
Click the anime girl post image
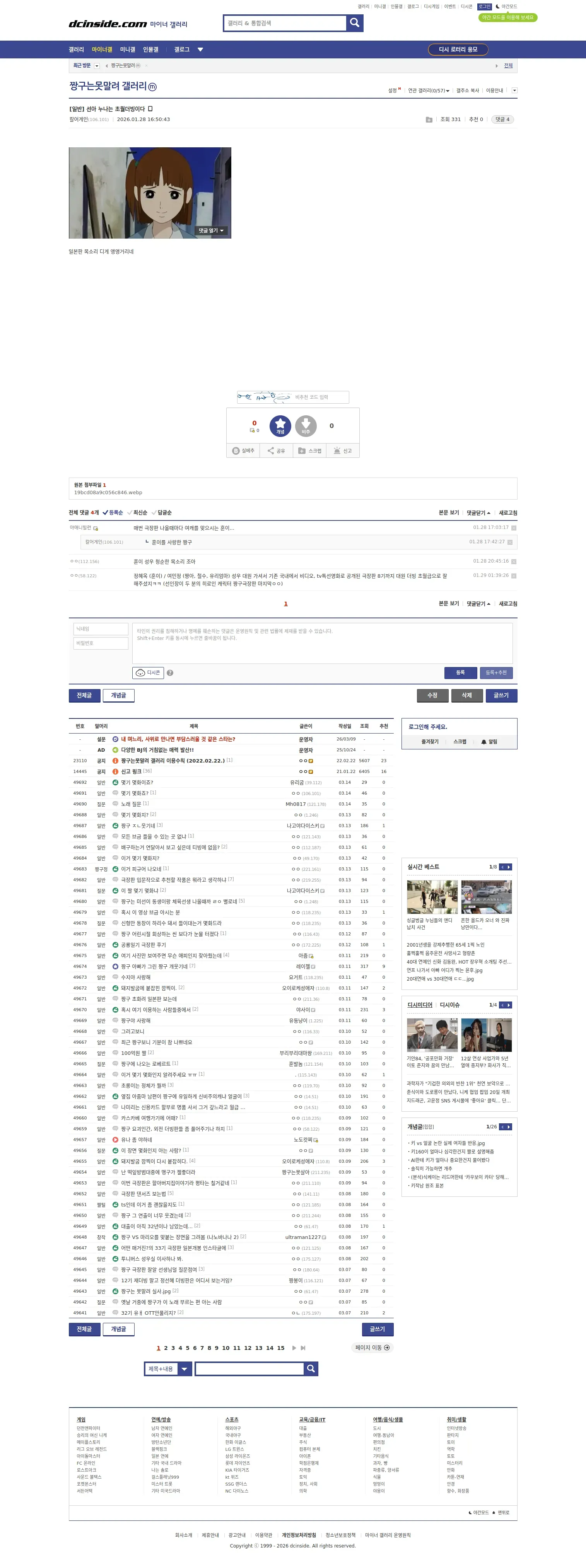pyautogui.click(x=150, y=192)
